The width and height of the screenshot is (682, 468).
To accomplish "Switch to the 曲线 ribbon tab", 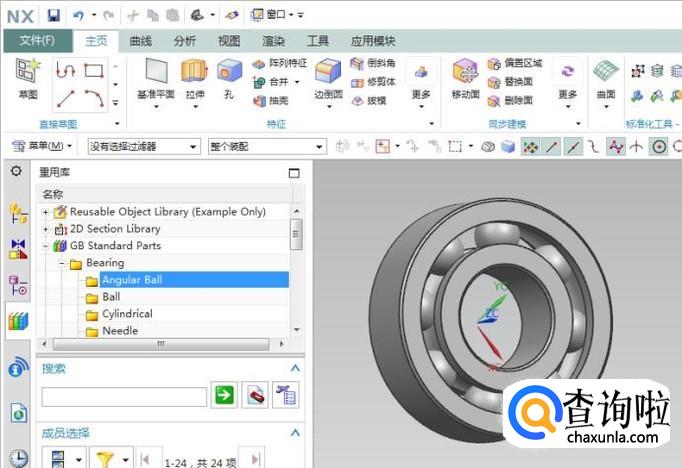I will (141, 41).
